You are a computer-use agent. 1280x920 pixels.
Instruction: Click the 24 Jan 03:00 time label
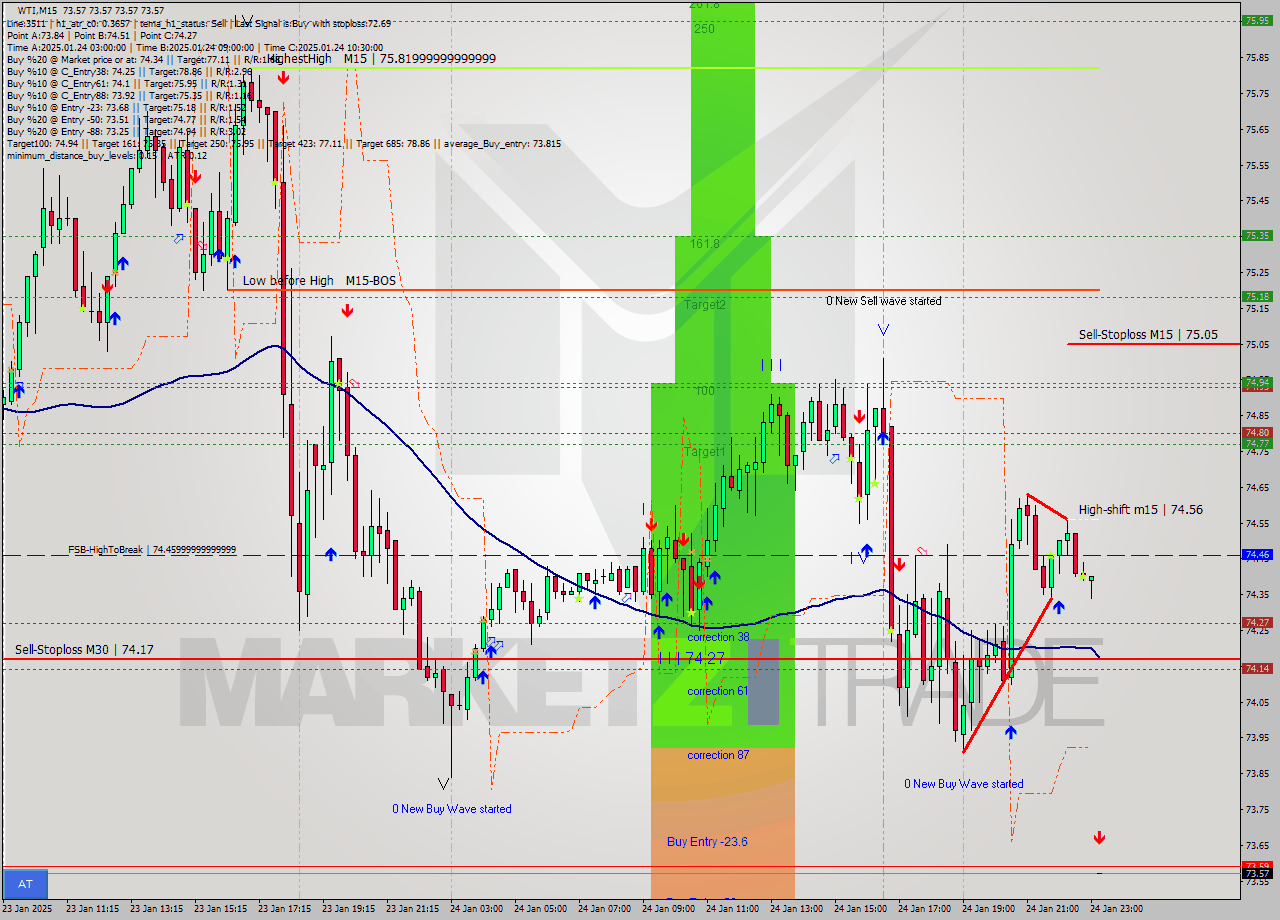pos(477,909)
